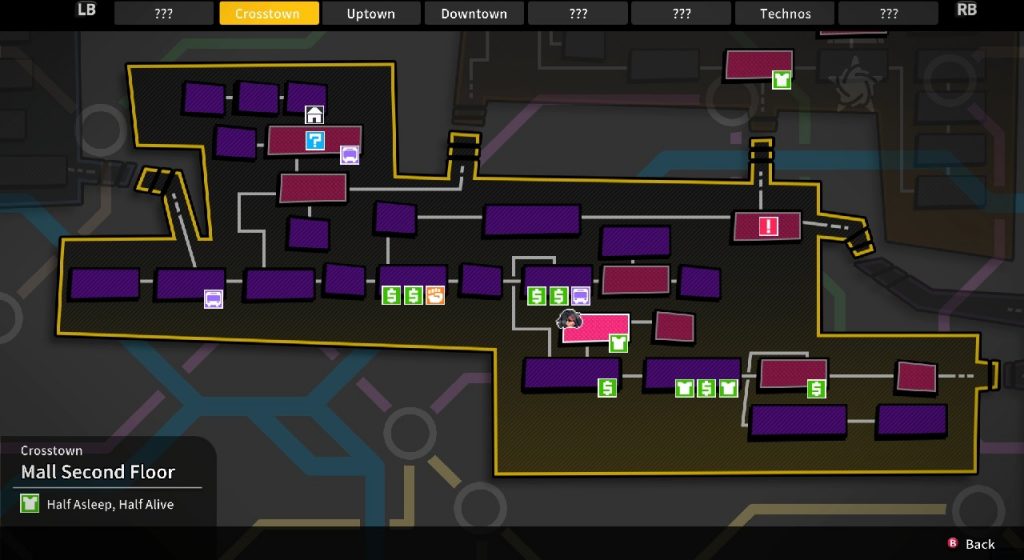Image resolution: width=1024 pixels, height=560 pixels.
Task: Click the green shirt icon in top-right room
Action: pos(782,79)
